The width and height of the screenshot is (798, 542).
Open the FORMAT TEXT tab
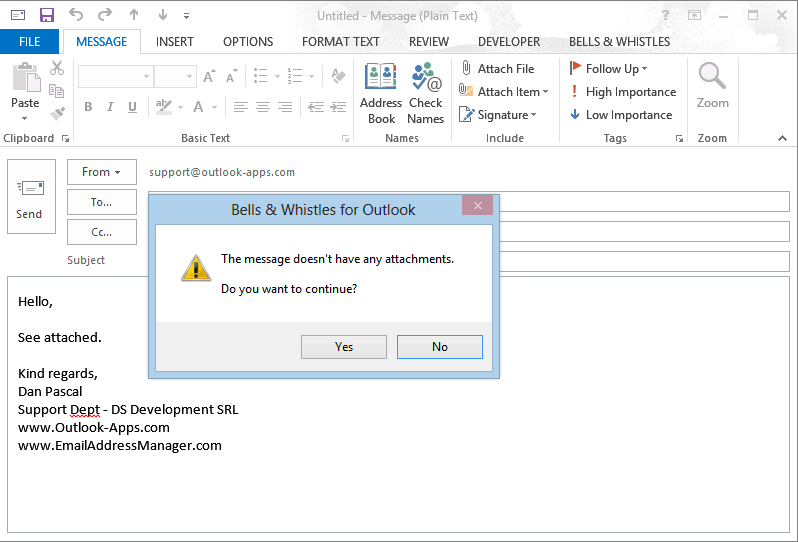tap(341, 42)
